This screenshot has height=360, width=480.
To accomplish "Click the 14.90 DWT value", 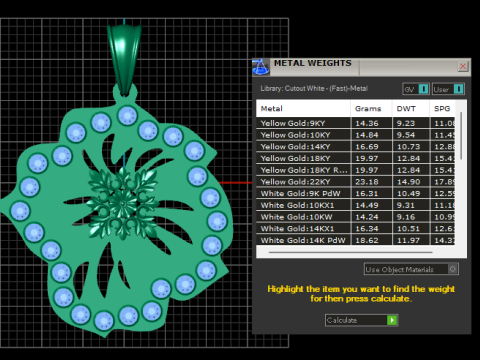I will 408,182.
